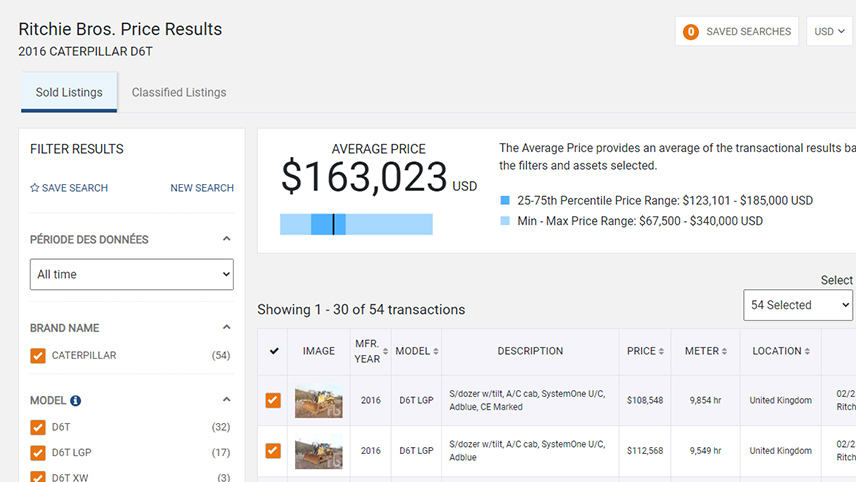
Task: Open thumbnail of the 9,549 hr dozer
Action: [x=319, y=451]
